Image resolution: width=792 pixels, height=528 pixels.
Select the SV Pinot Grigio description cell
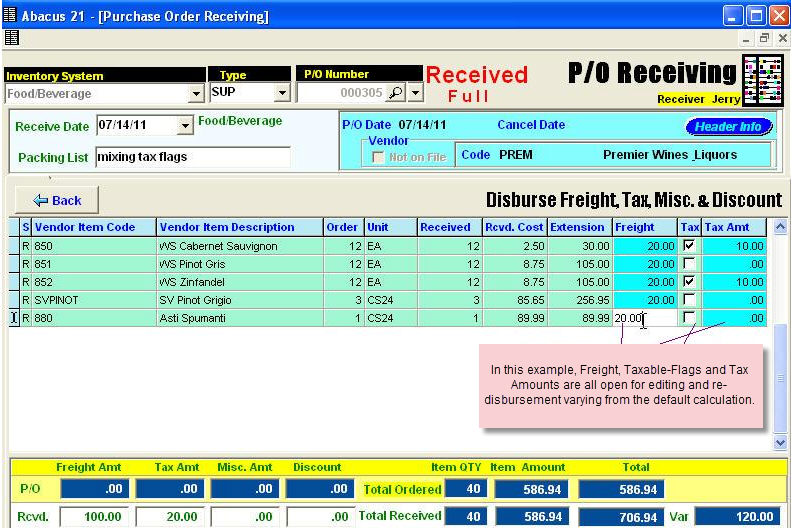240,300
